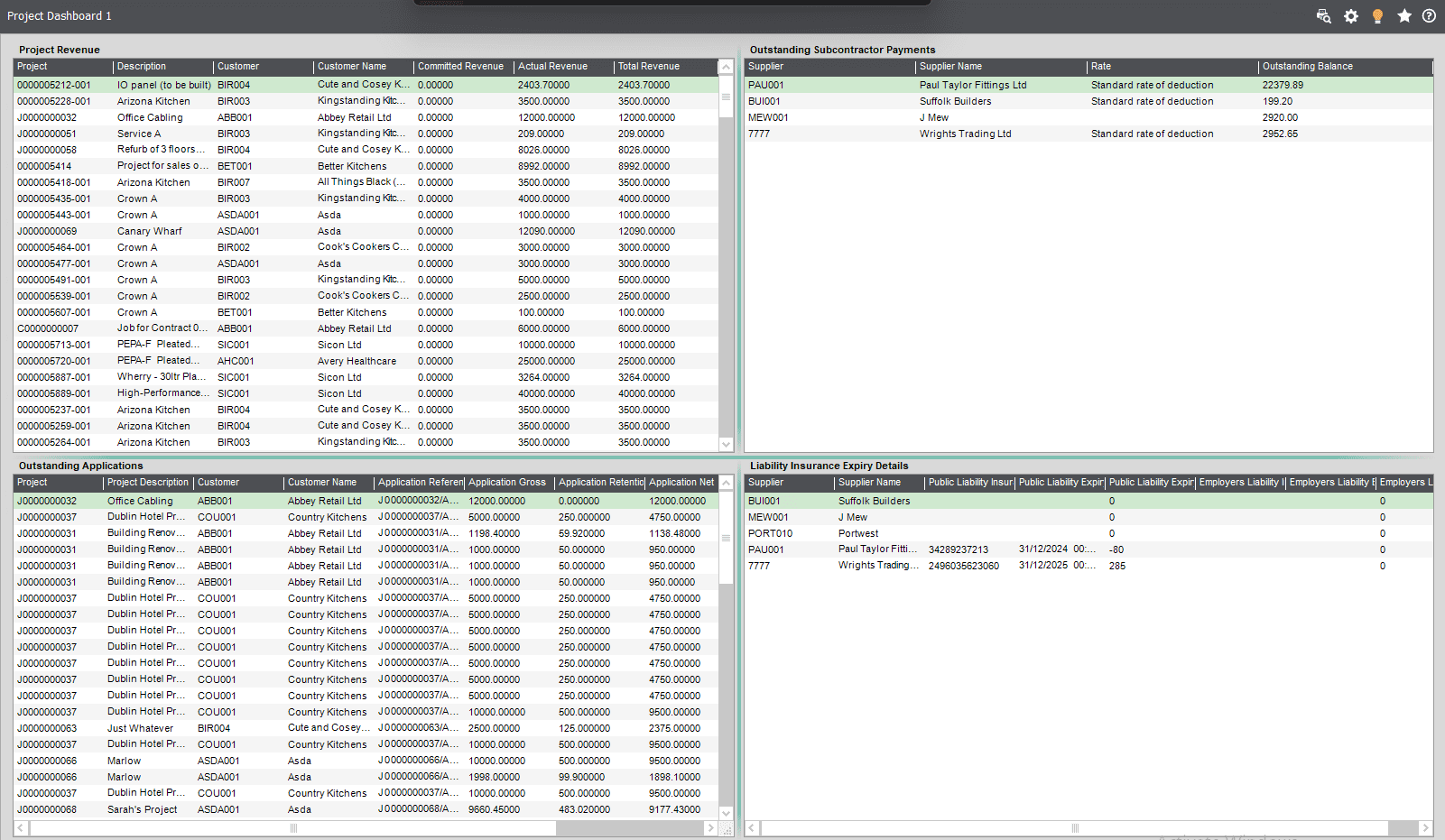Viewport: 1445px width, 840px height.
Task: Click the Project Revenue vertical scrollbar thumb
Action: click(726, 96)
